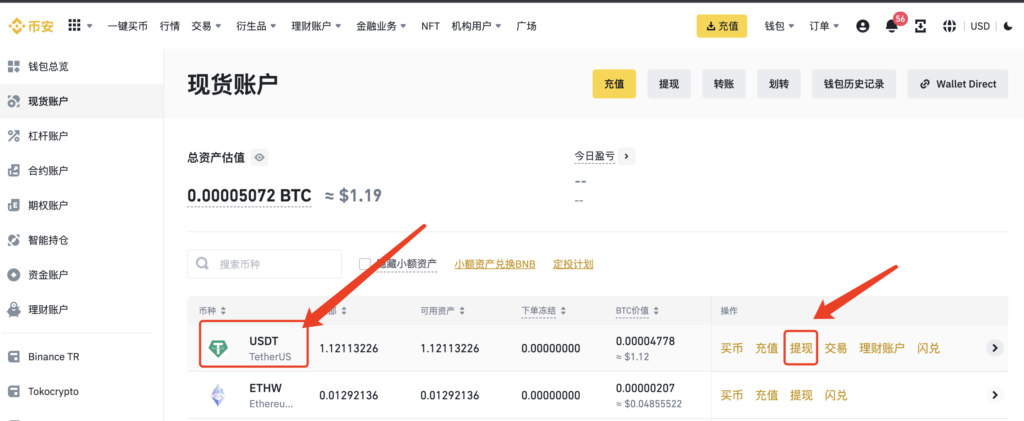The image size is (1024, 421).
Task: Expand today's PnL chevron arrow
Action: point(626,156)
